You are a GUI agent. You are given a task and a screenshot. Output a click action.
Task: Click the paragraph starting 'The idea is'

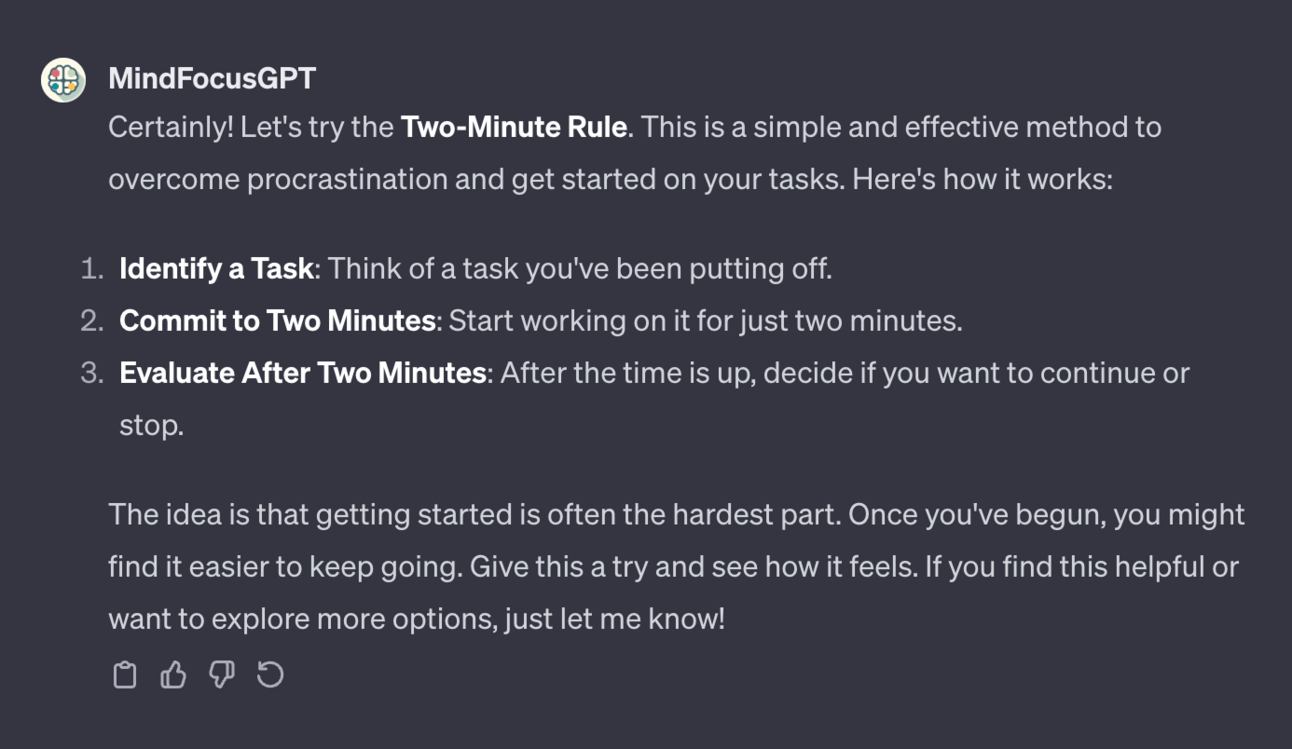click(x=676, y=567)
